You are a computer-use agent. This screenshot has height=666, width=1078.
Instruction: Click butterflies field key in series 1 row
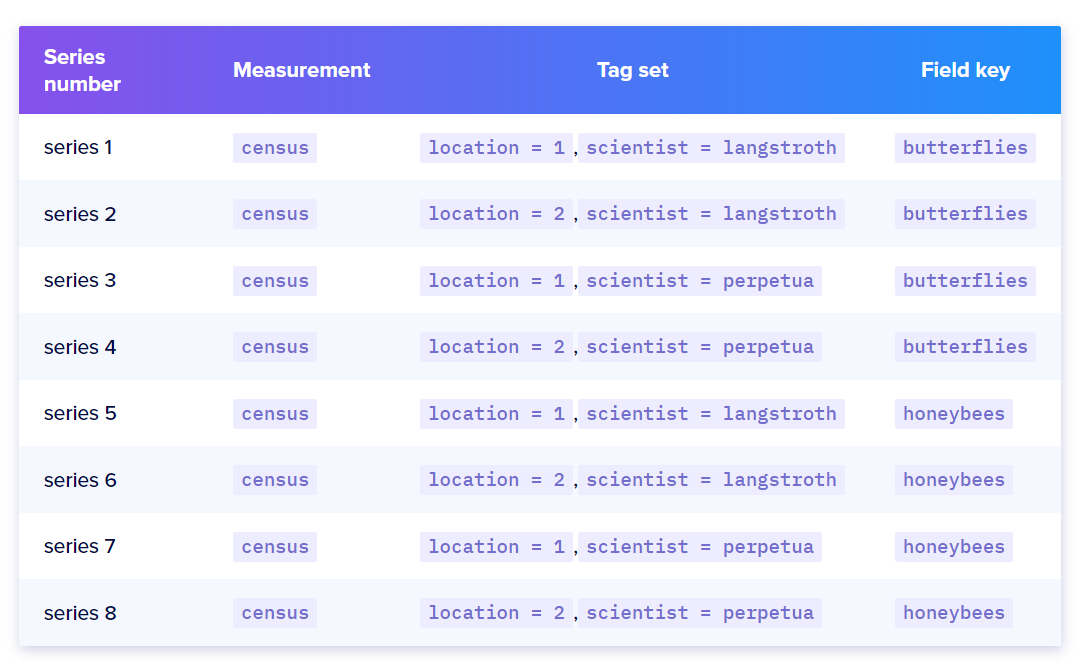click(965, 148)
